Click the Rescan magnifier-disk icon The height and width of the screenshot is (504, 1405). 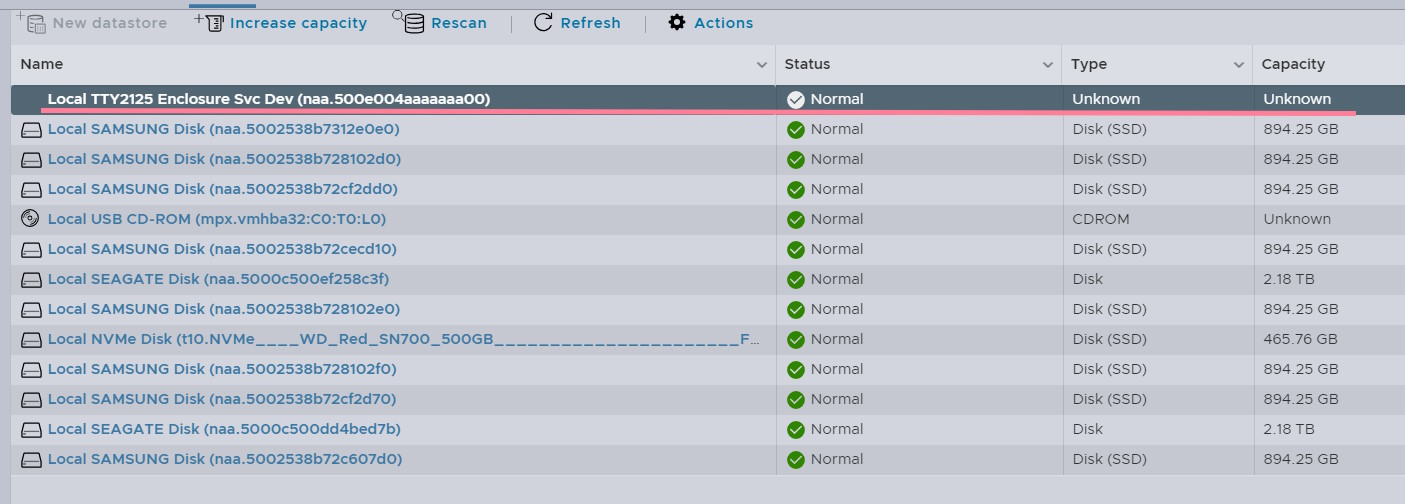click(x=413, y=22)
